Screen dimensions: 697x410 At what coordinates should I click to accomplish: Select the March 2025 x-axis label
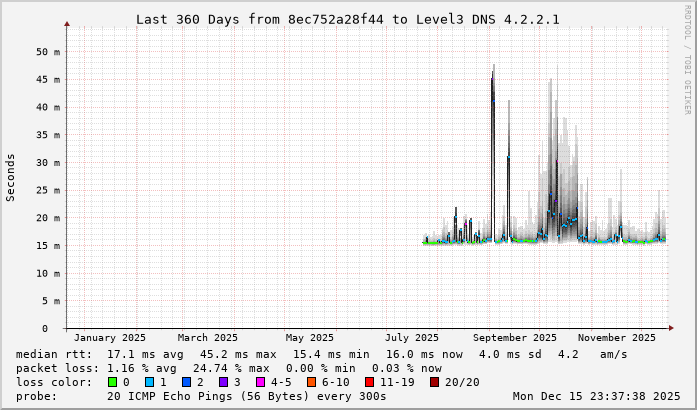click(208, 338)
